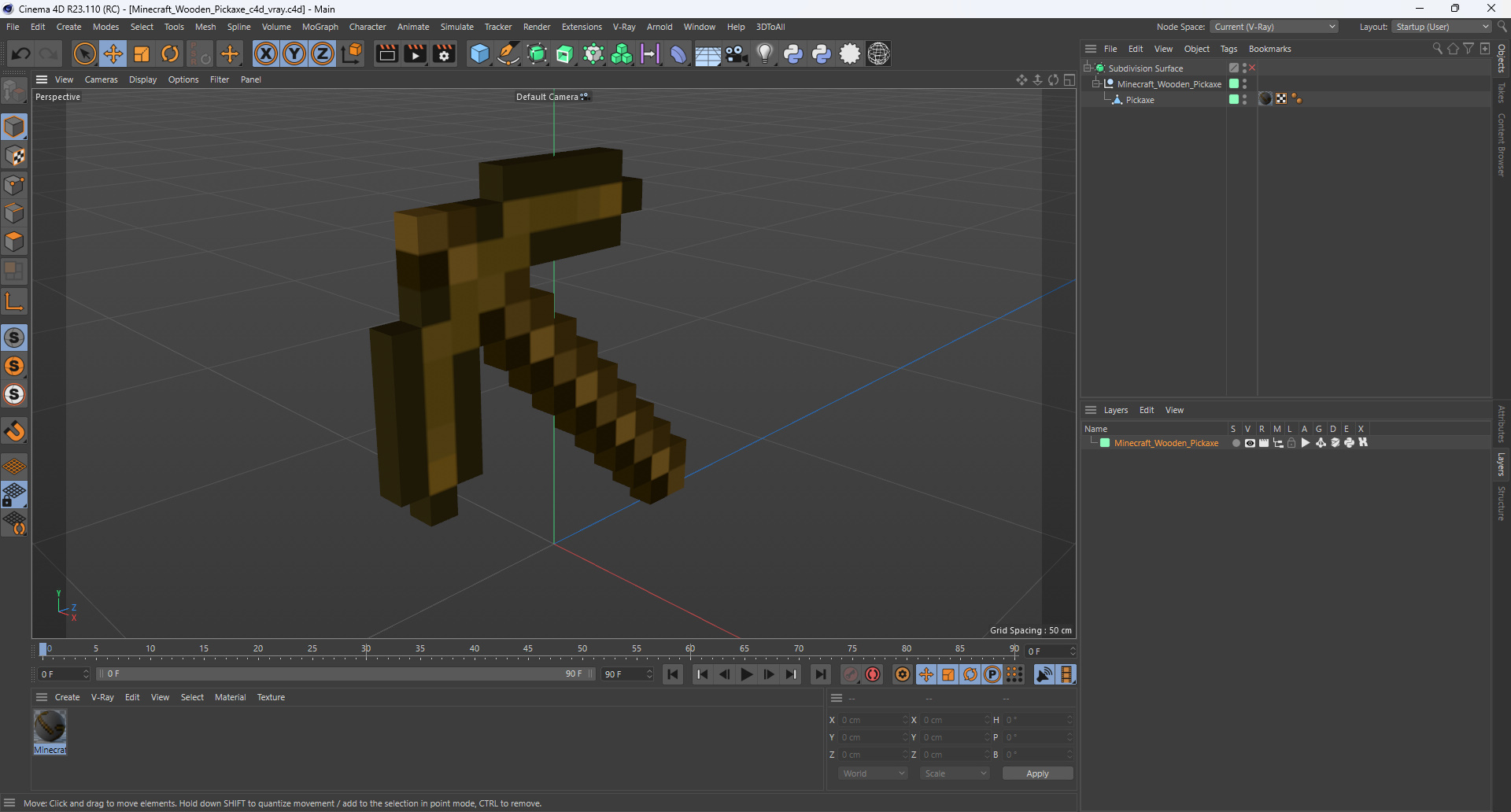Add a Subdivision Surface generator
The width and height of the screenshot is (1511, 812).
(537, 54)
